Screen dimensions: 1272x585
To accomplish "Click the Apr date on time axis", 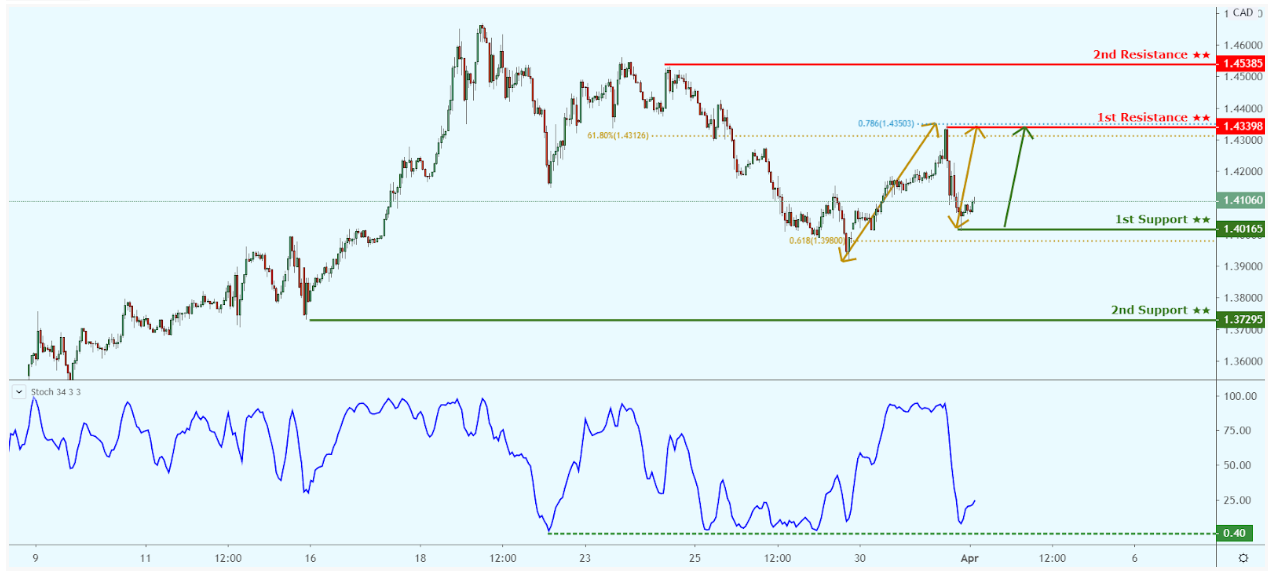I will (x=971, y=559).
